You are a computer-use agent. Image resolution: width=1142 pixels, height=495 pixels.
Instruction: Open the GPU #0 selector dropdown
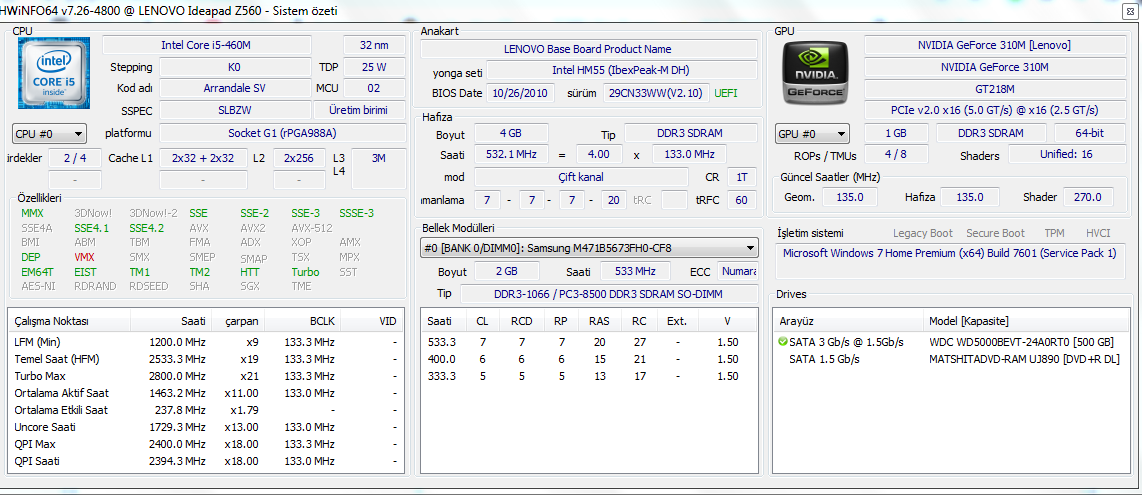pos(812,134)
